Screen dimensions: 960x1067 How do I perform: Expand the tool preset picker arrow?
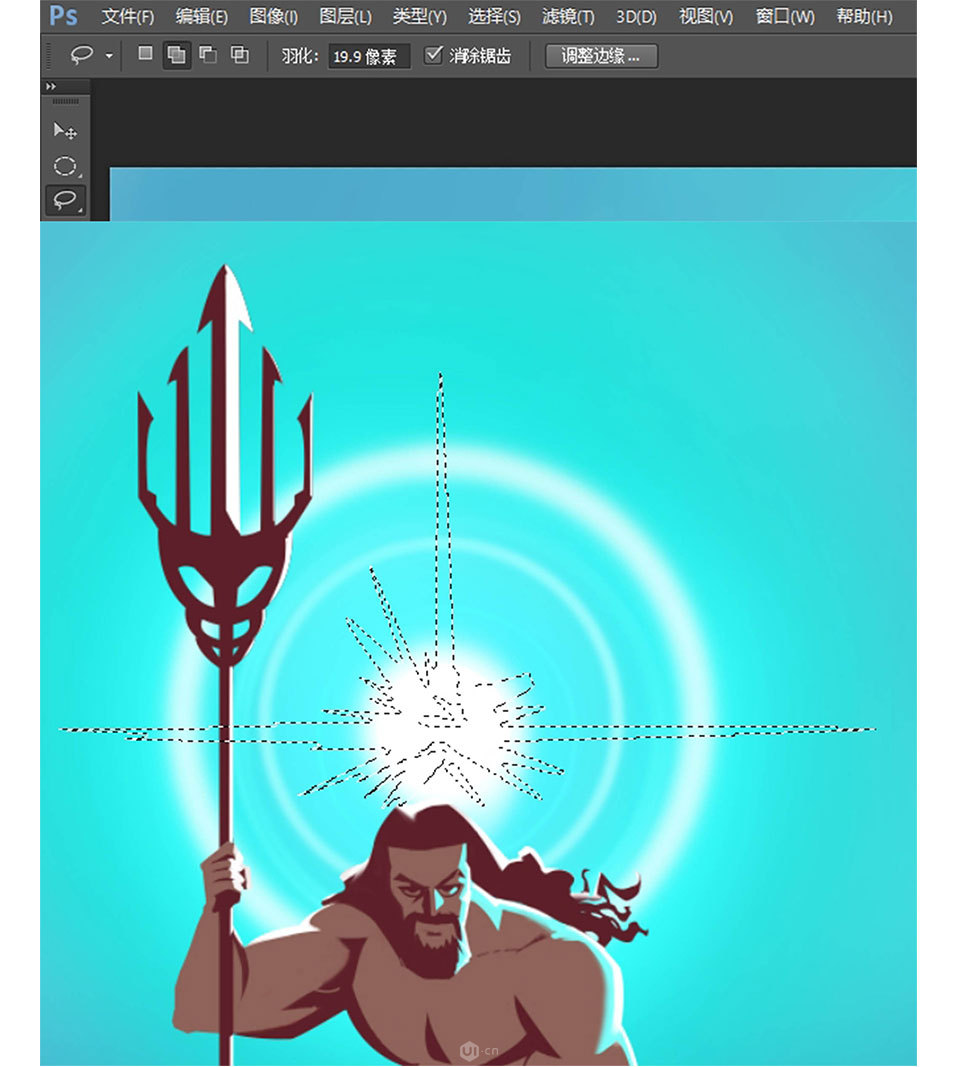[109, 56]
